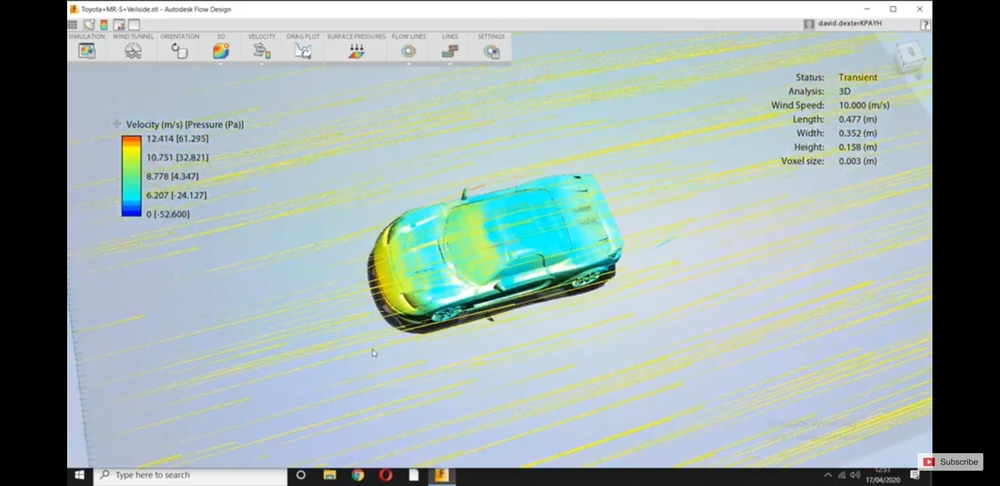This screenshot has height=486, width=1000.
Task: Open the Settings tool icon
Action: [x=491, y=52]
